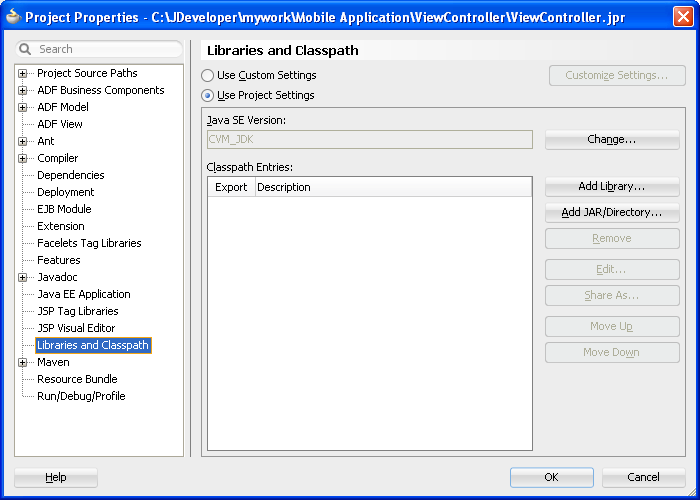Open the Deployment category
Viewport: 700px width, 500px height.
pos(65,192)
